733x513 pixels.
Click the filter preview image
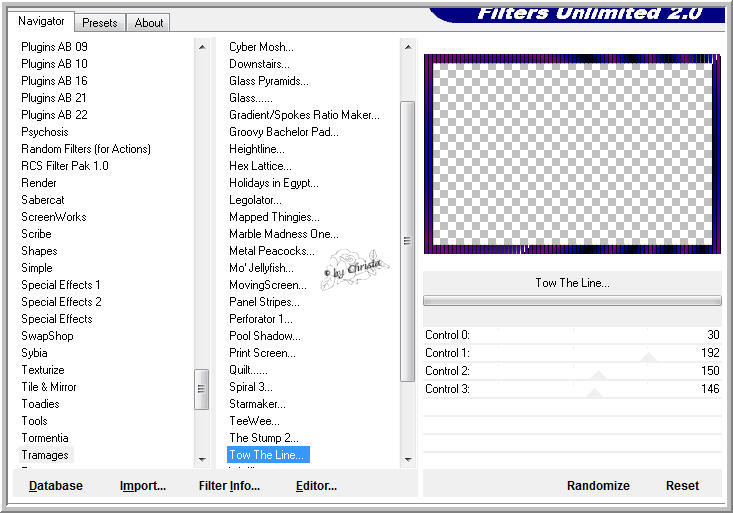(x=572, y=154)
